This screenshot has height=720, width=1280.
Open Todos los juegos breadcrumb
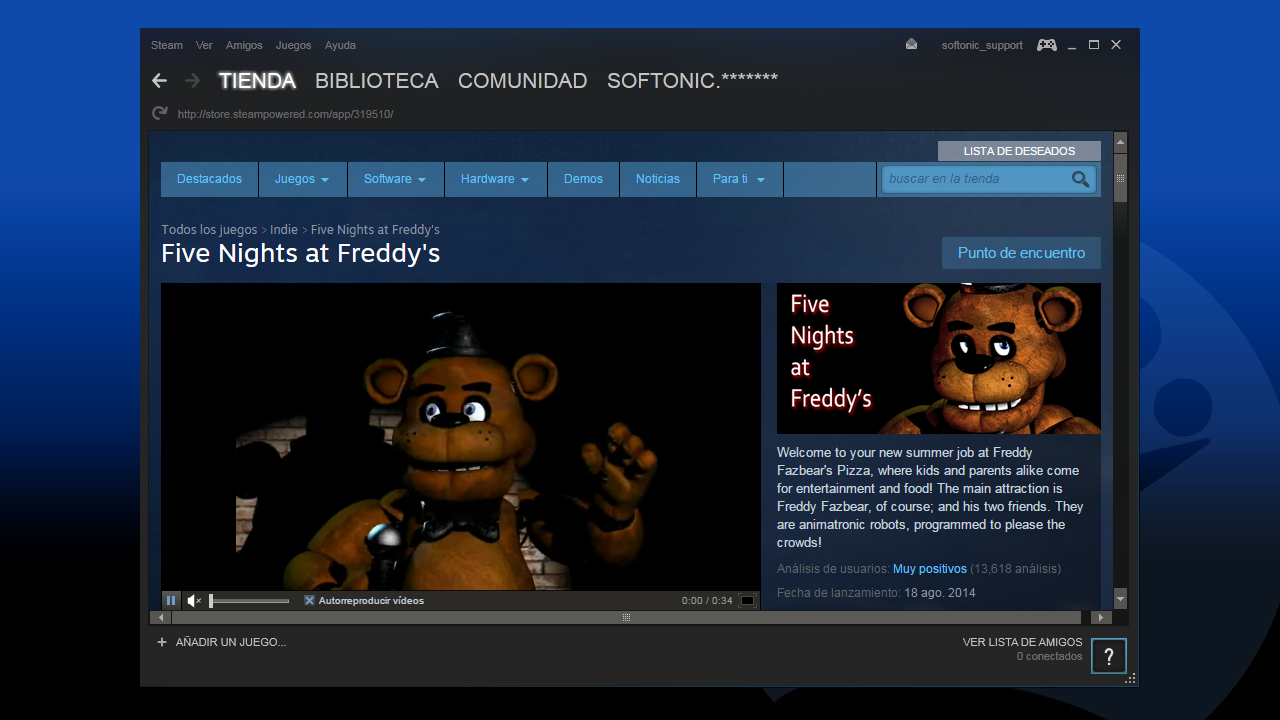209,230
